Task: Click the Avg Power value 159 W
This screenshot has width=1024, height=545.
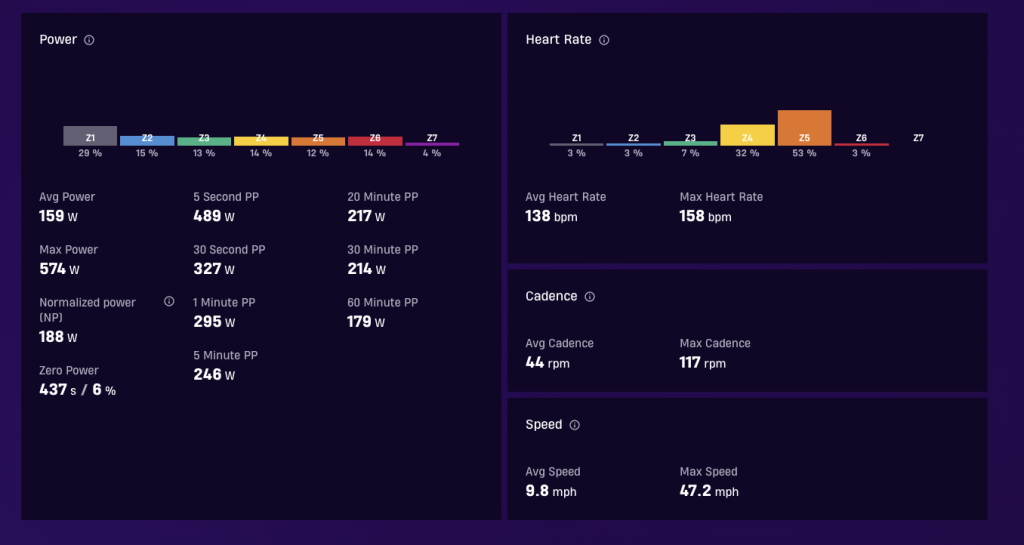Action: click(58, 216)
